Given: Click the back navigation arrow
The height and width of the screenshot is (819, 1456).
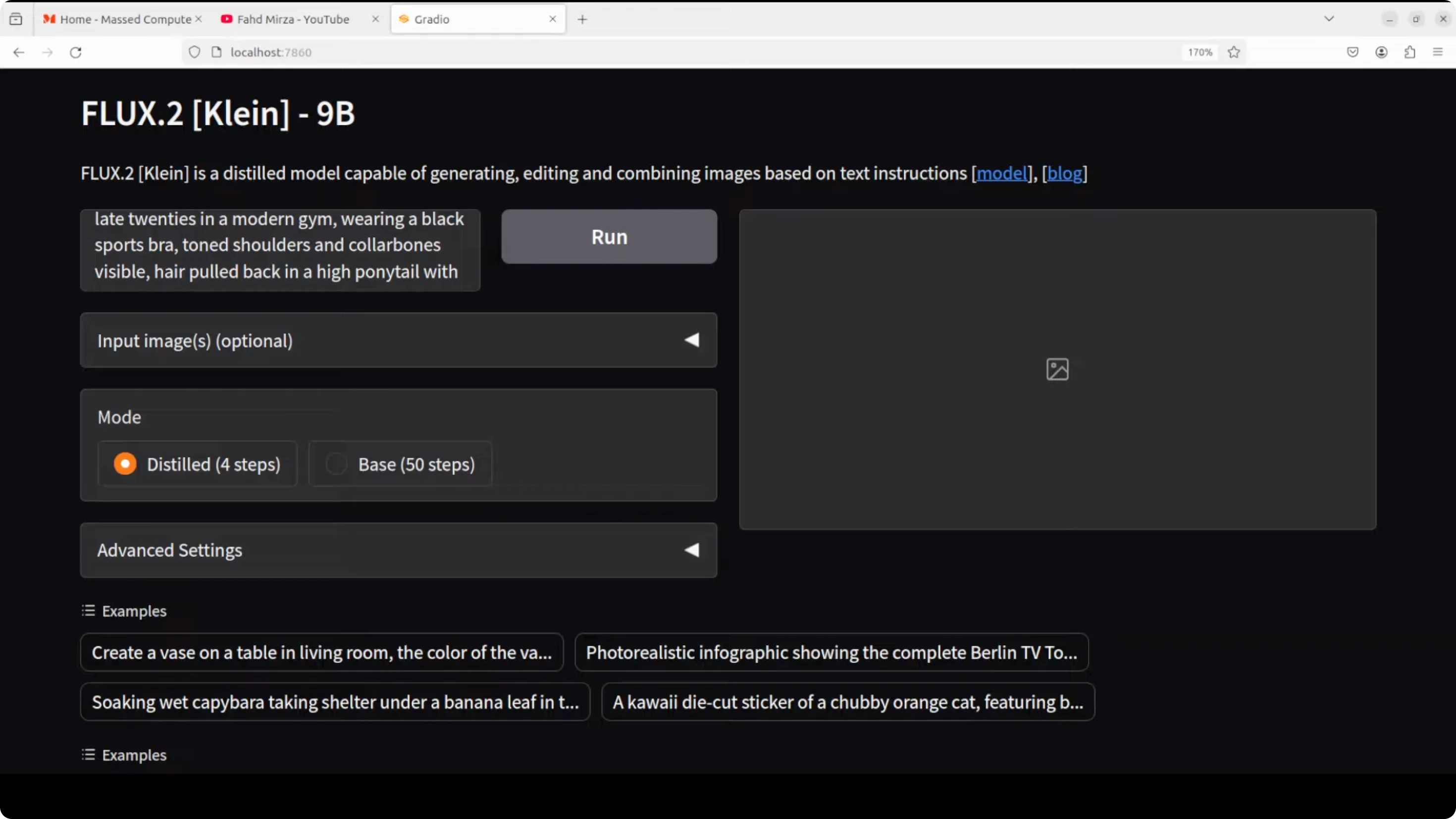Looking at the screenshot, I should pyautogui.click(x=19, y=52).
